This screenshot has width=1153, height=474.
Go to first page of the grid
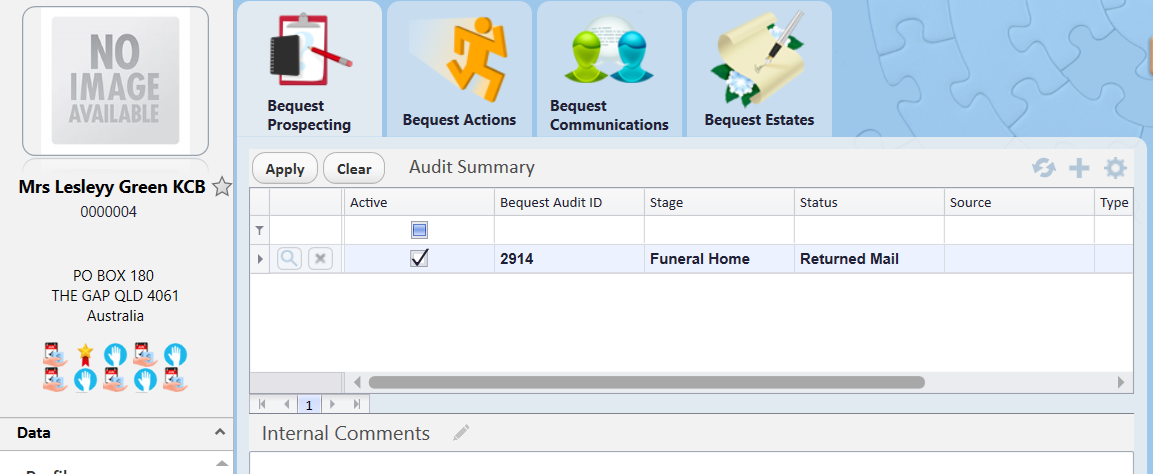click(262, 404)
